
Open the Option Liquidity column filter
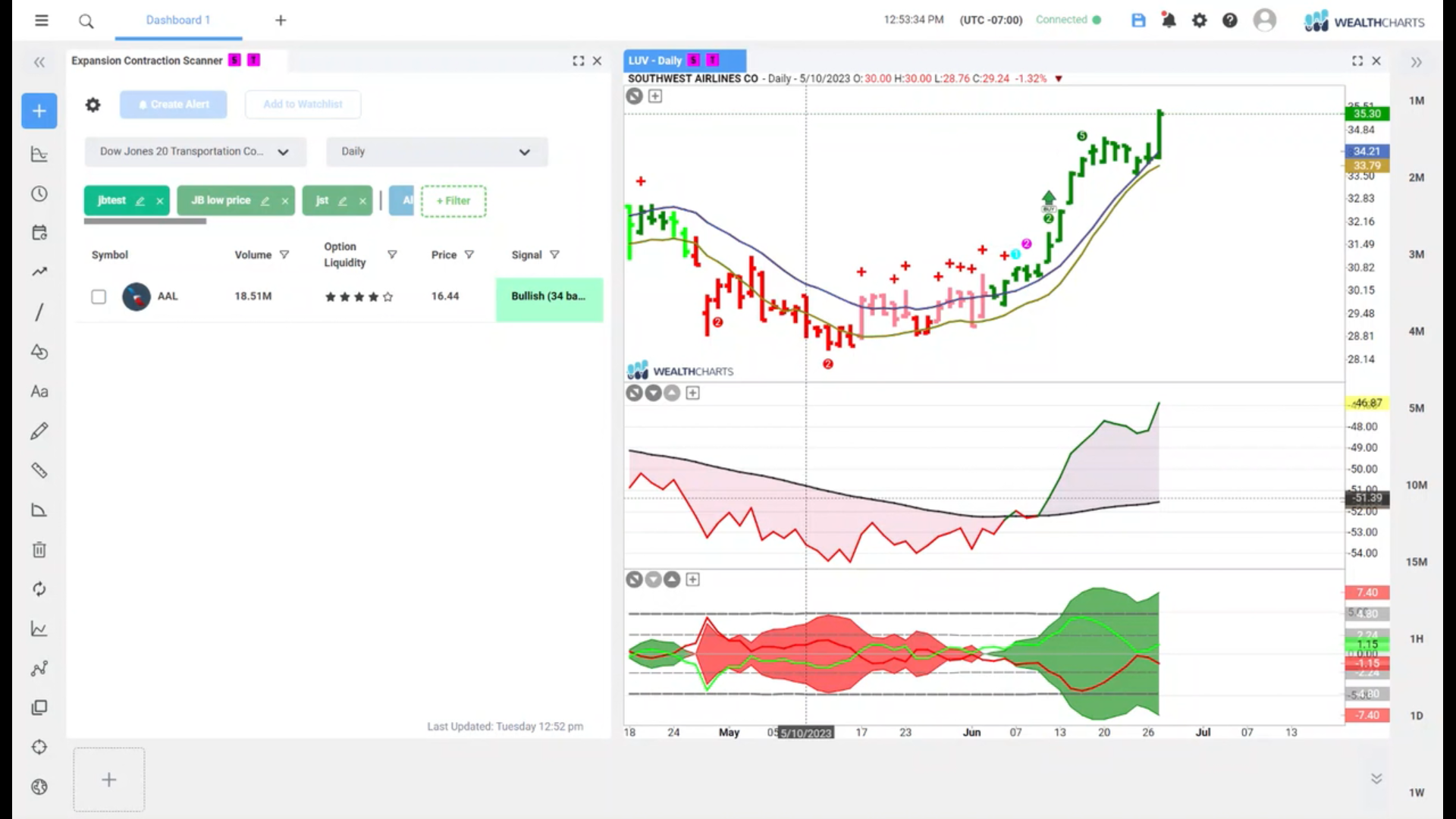(x=392, y=255)
